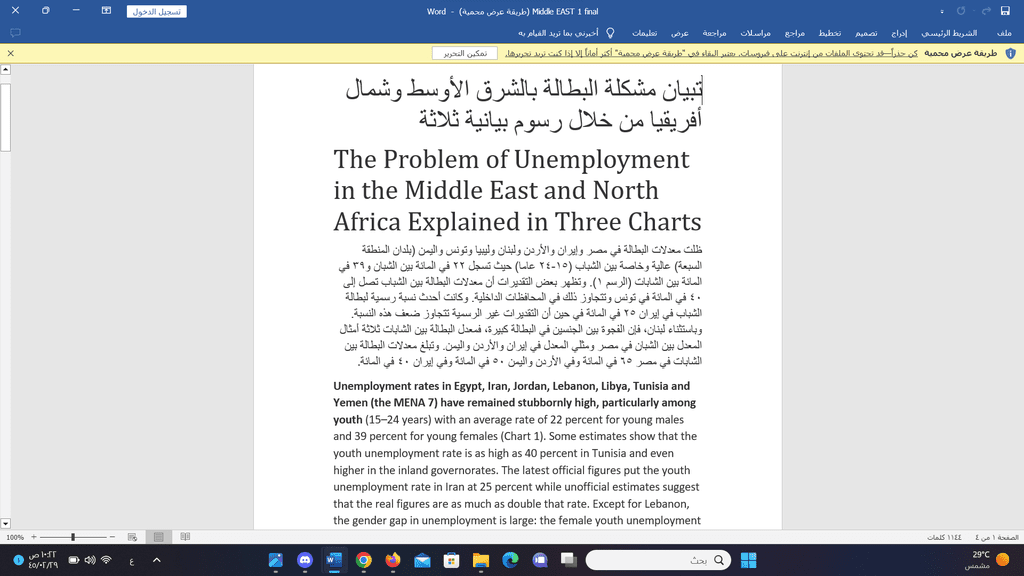Click the Save icon in the title bar
The height and width of the screenshot is (576, 1024).
point(1005,11)
